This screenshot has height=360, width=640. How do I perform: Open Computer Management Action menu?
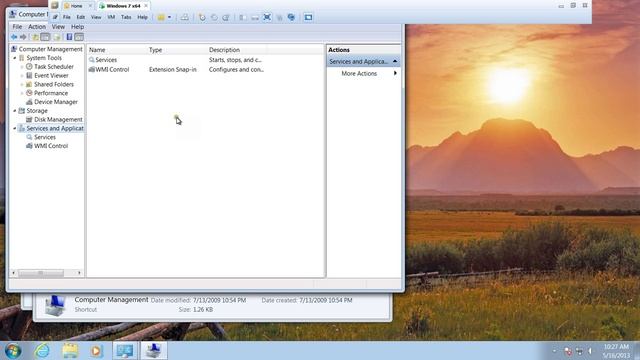coord(37,27)
